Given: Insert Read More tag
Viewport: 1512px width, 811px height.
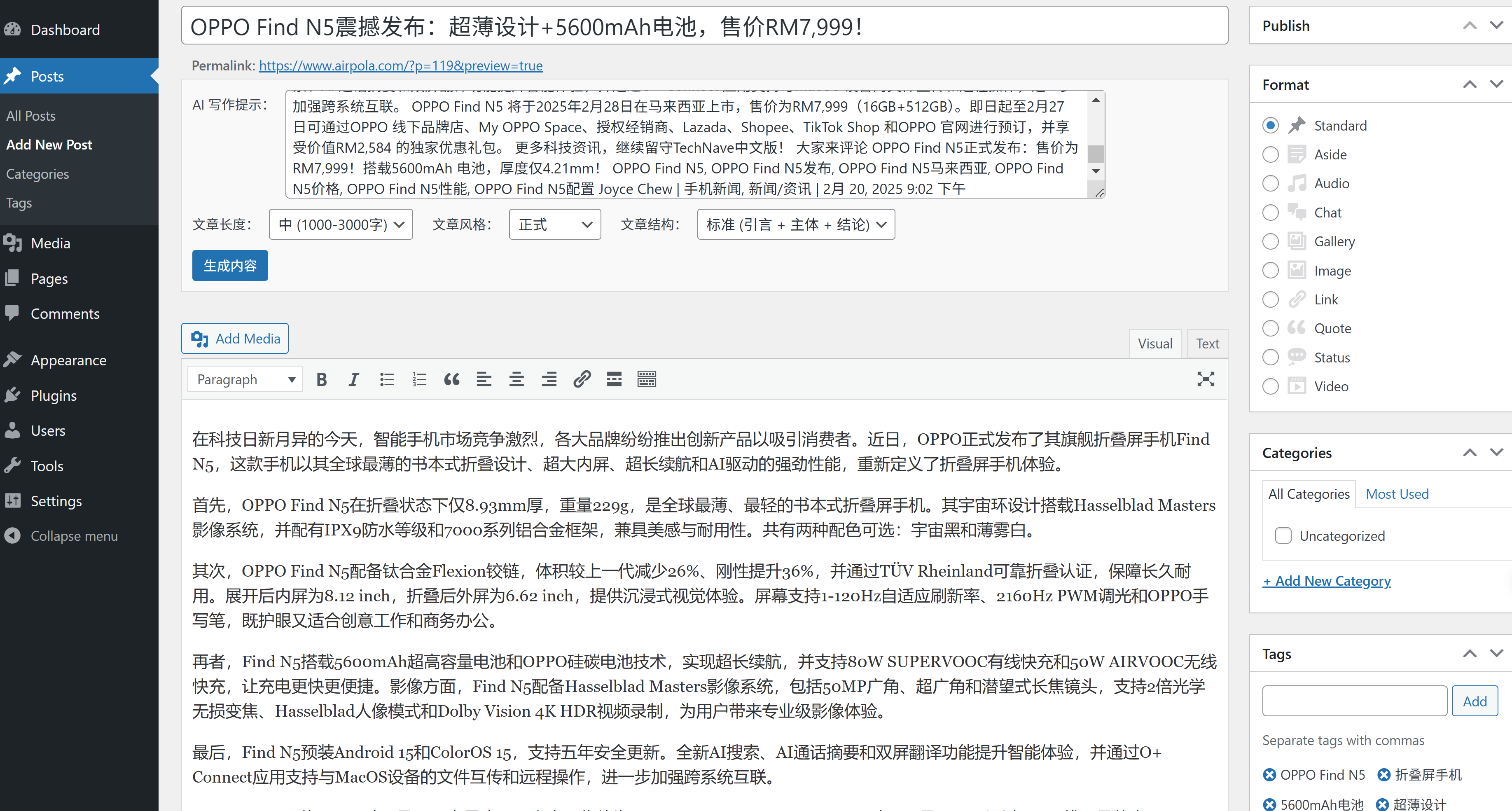Looking at the screenshot, I should click(614, 380).
